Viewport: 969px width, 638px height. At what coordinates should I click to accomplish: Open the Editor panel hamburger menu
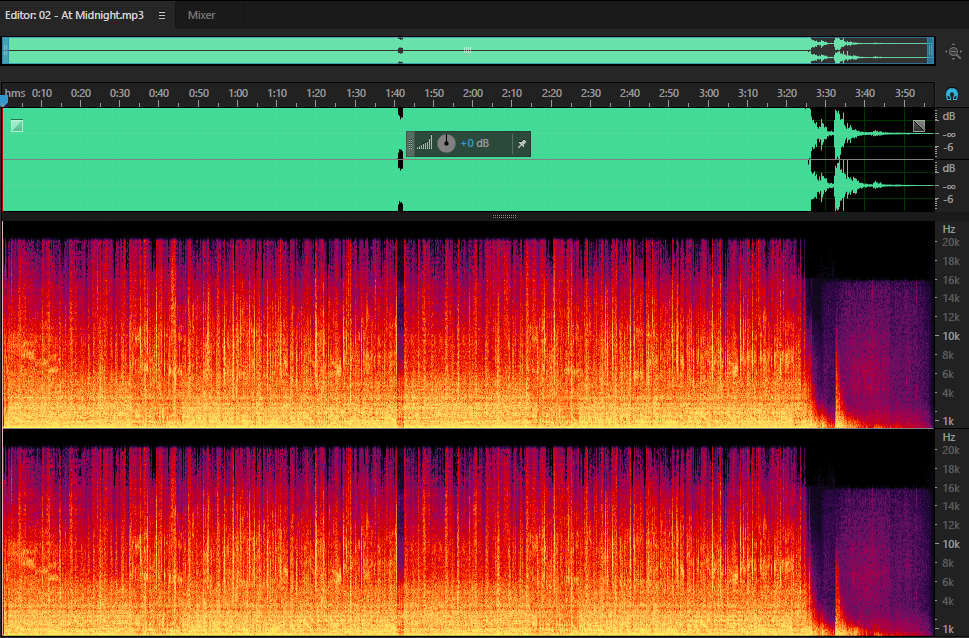coord(162,15)
